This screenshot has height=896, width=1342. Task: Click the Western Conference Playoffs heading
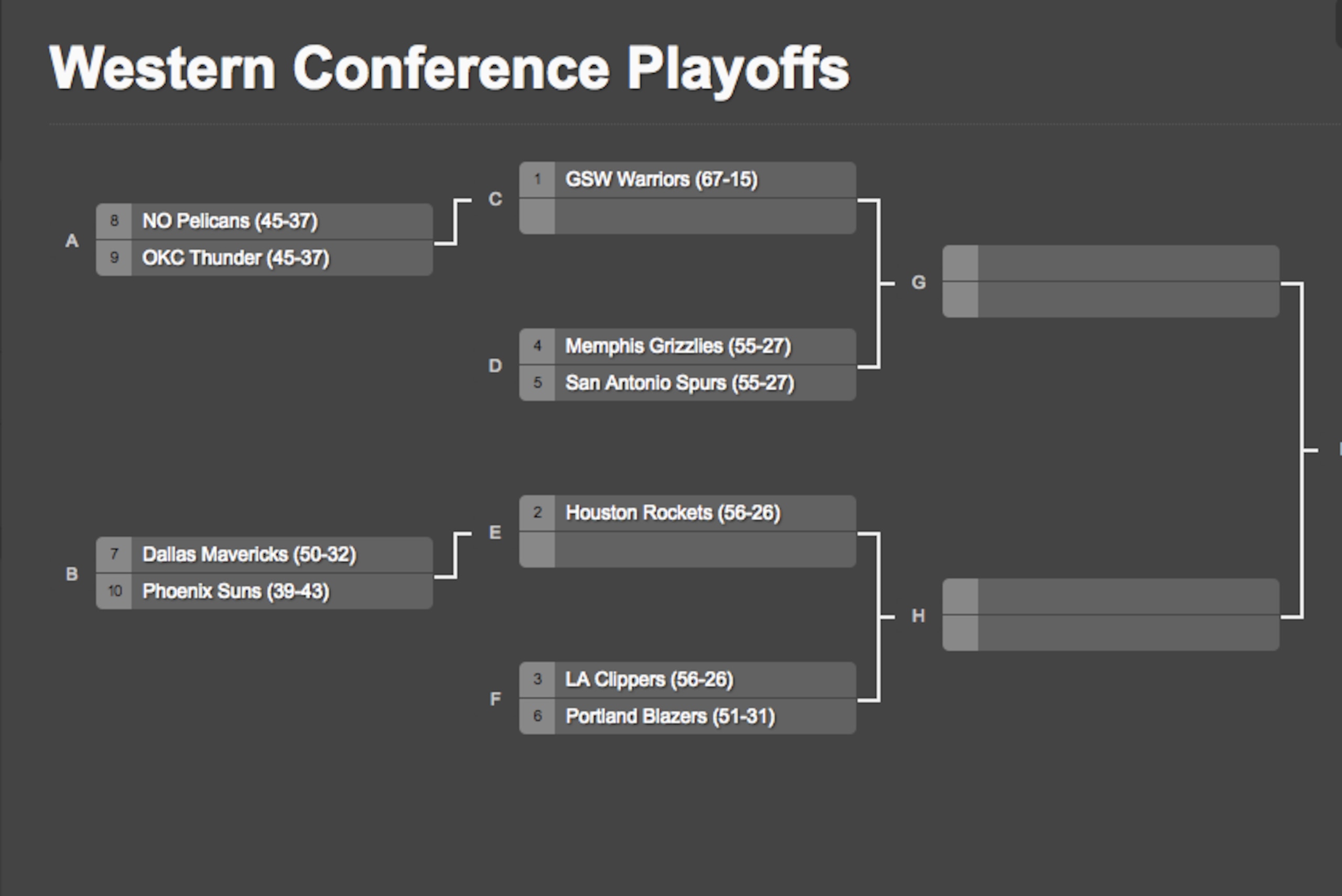click(x=449, y=70)
